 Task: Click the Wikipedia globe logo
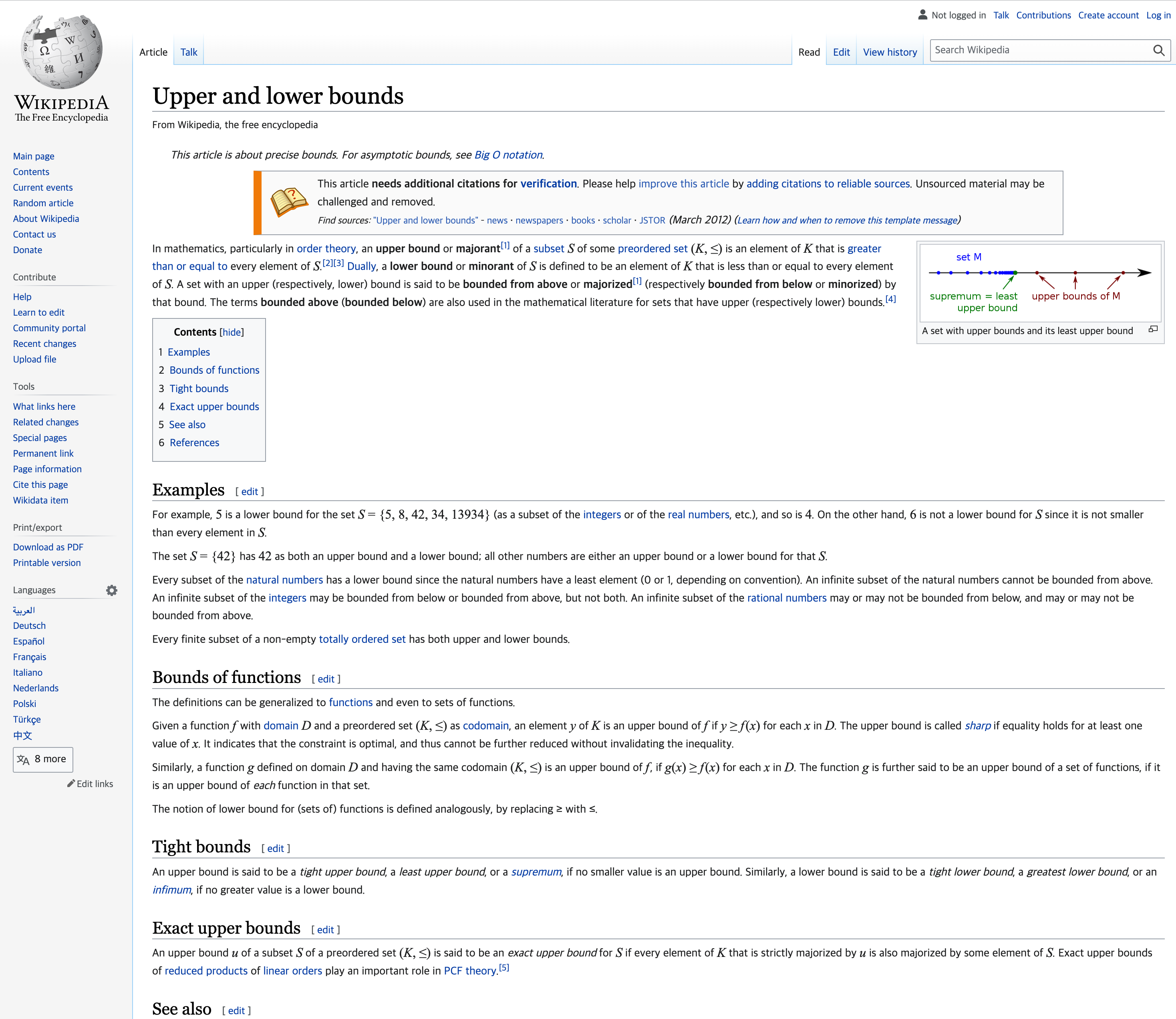tap(61, 52)
